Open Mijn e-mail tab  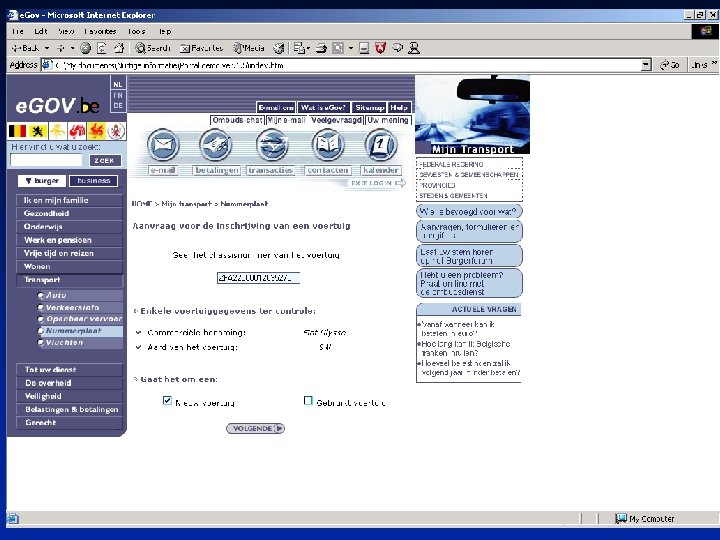[x=286, y=120]
